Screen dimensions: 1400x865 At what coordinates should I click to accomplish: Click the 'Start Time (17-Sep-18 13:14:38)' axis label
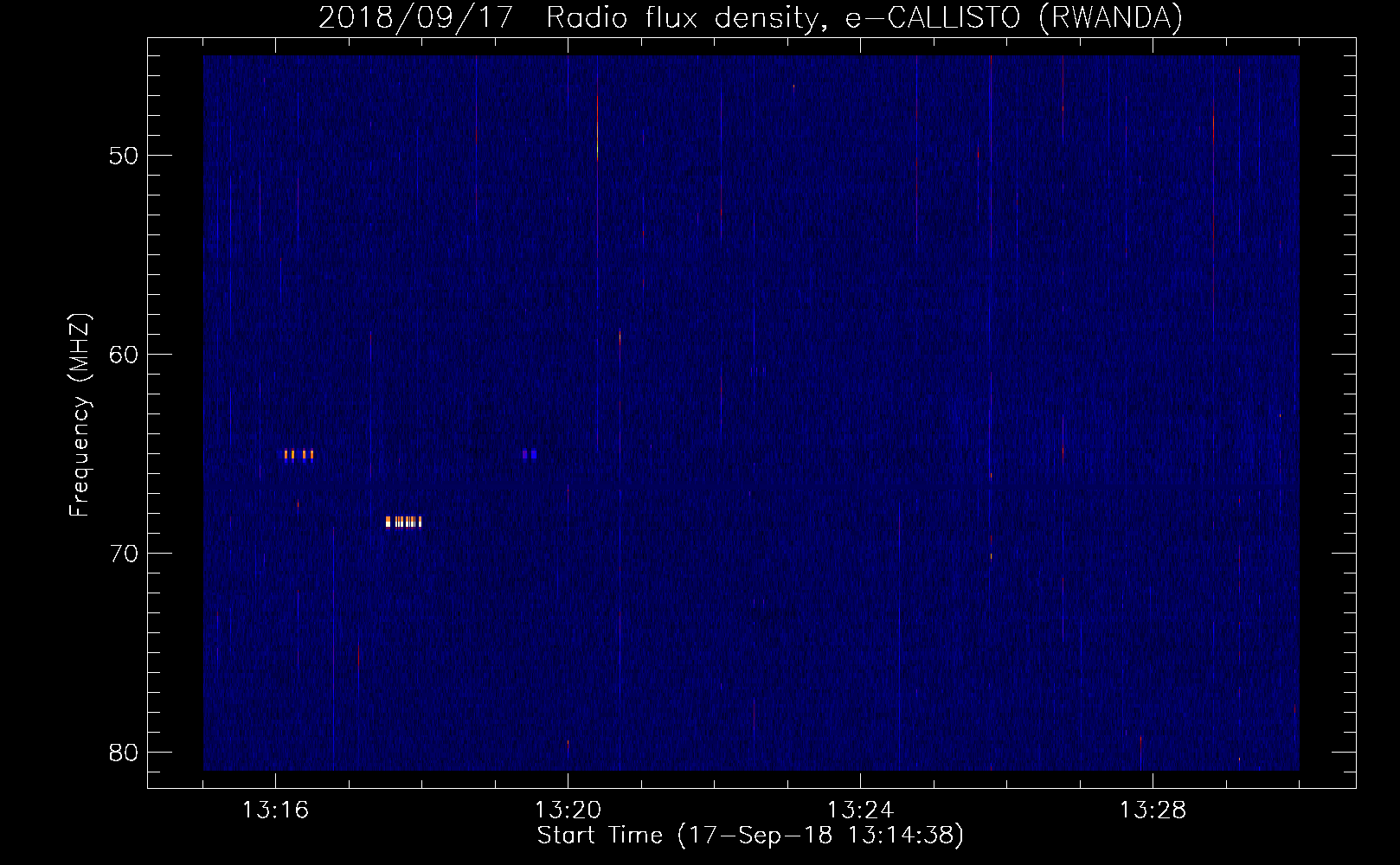pos(750,836)
